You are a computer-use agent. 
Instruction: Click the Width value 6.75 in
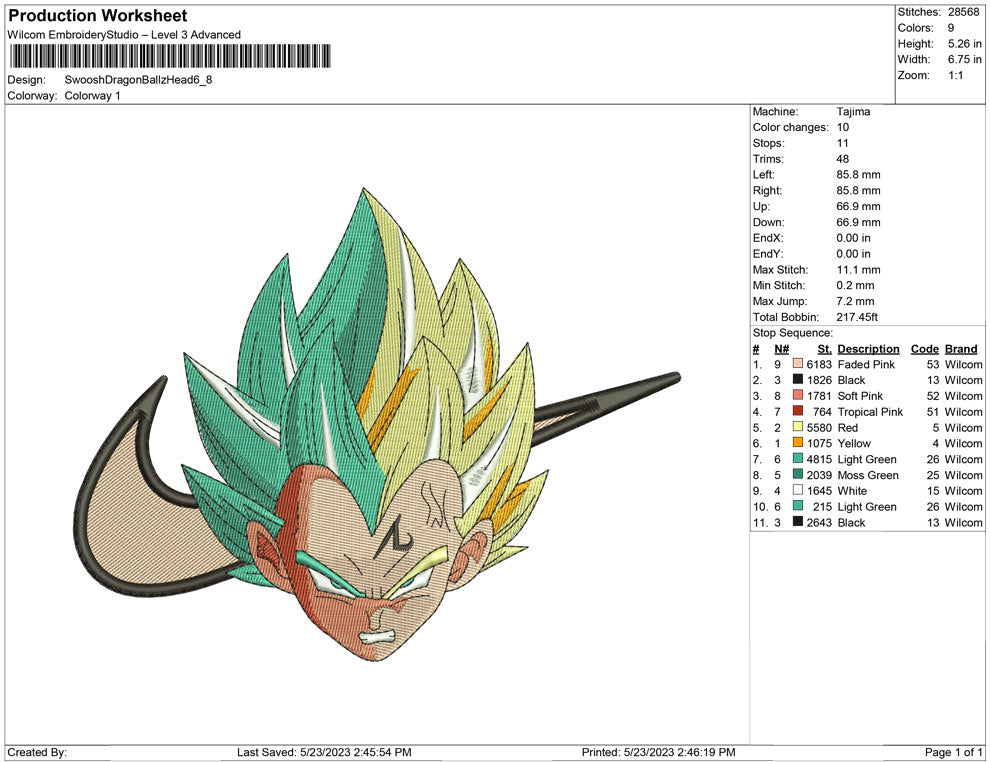pos(964,59)
